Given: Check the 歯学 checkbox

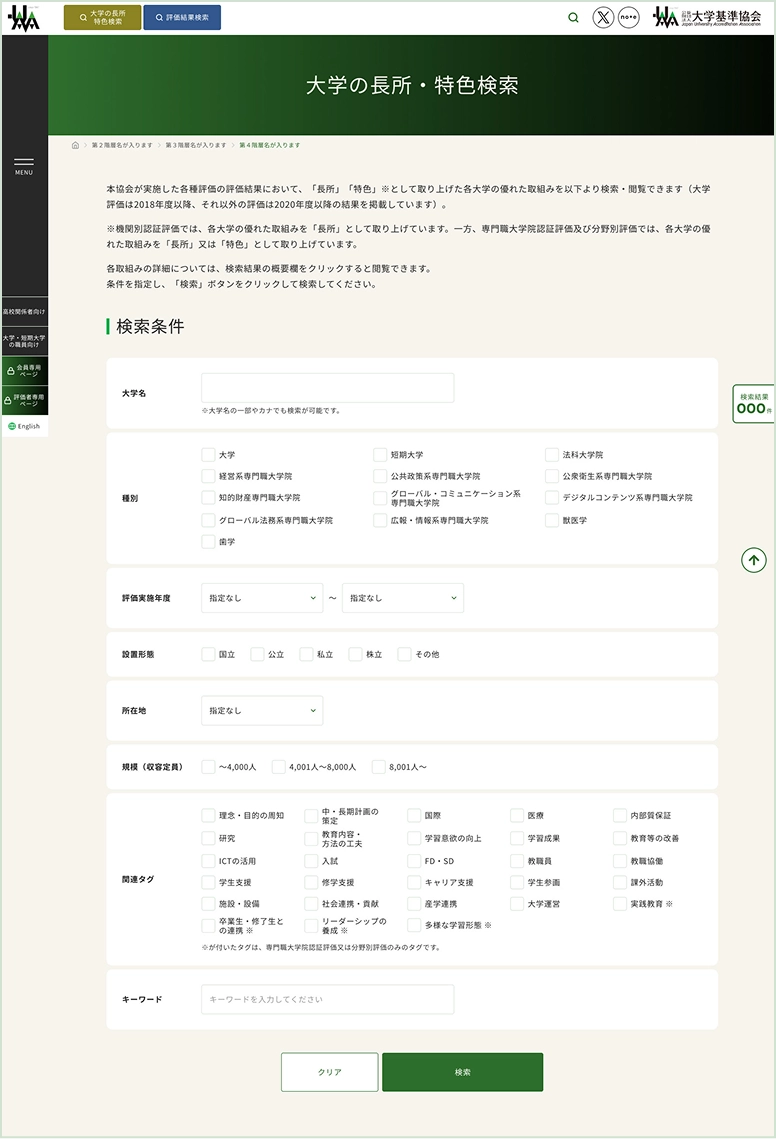Looking at the screenshot, I should [x=209, y=542].
